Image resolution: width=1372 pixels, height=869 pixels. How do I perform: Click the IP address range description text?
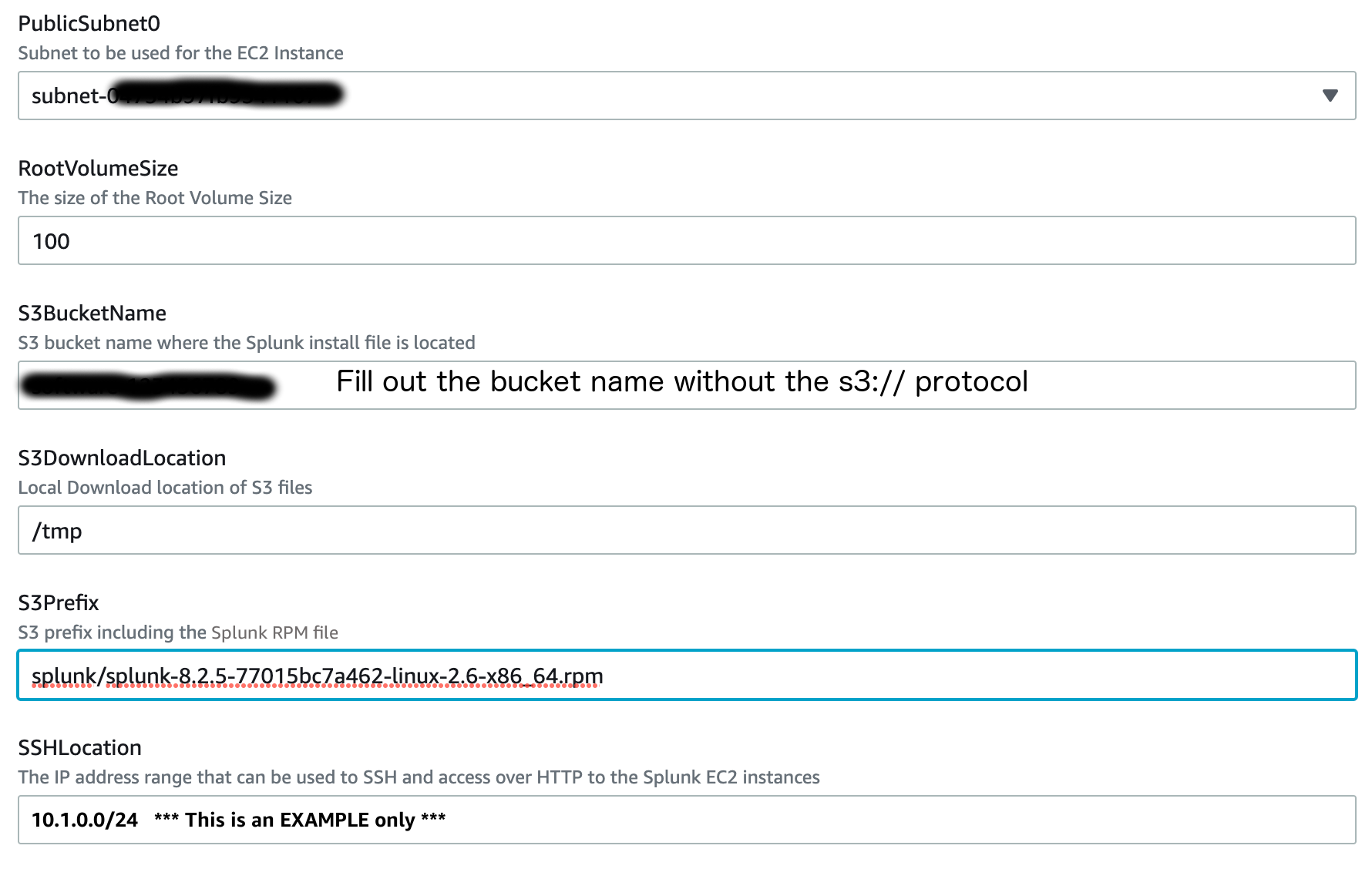point(419,777)
